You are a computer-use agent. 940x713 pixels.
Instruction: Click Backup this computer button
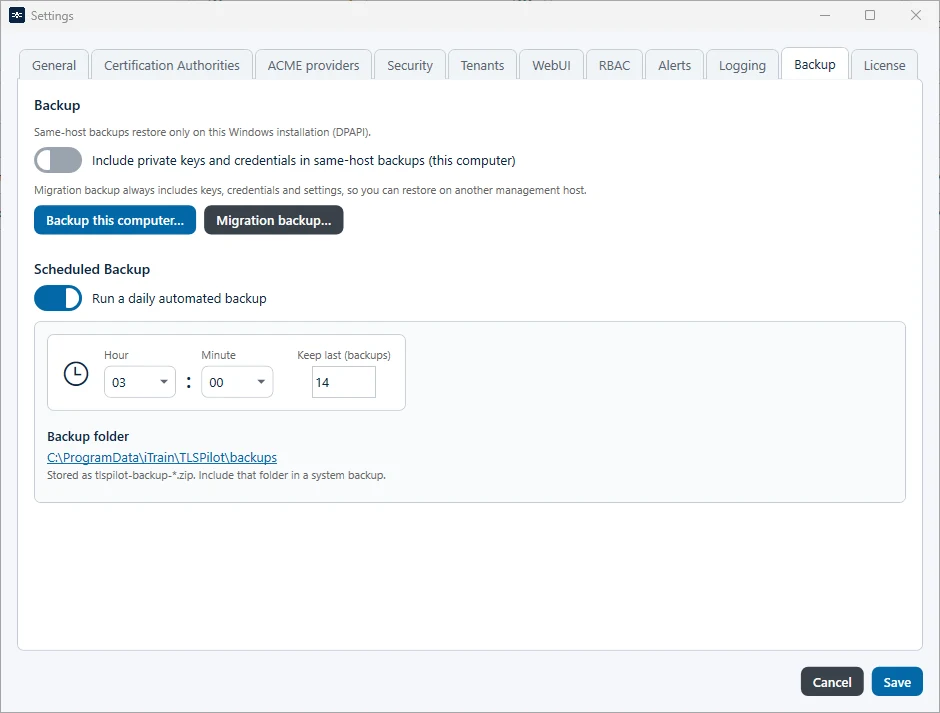[x=115, y=220]
